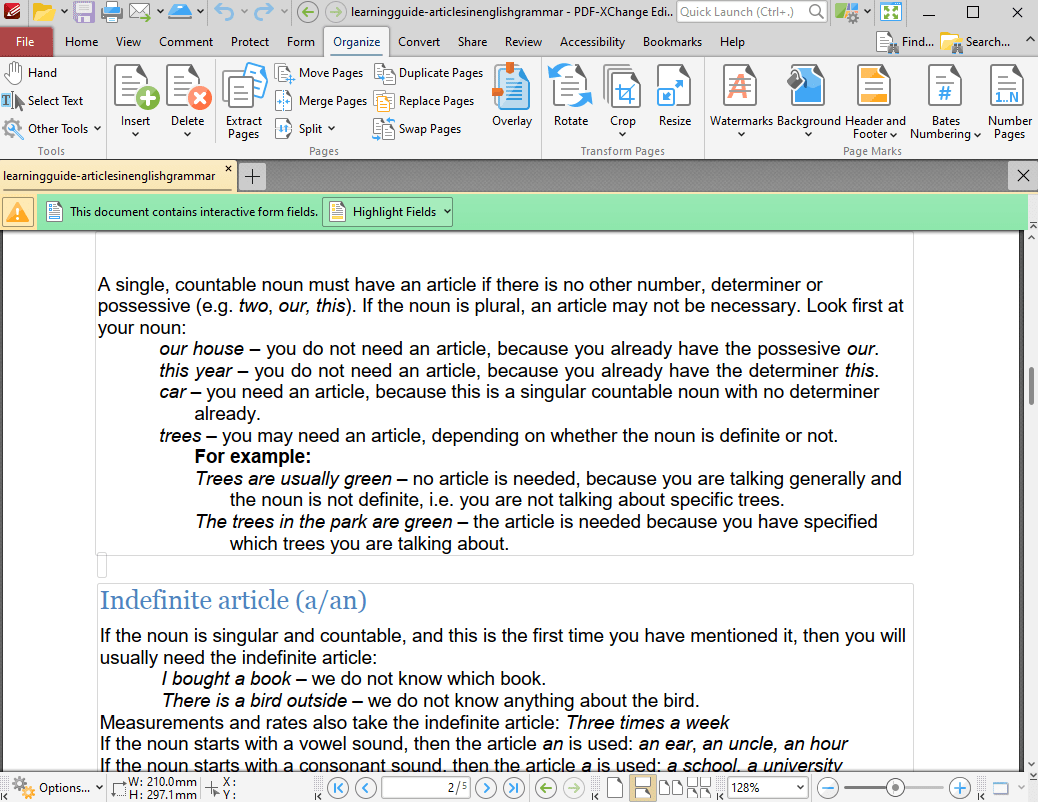Select Swap Pages in ribbon
Image resolution: width=1038 pixels, height=802 pixels.
tap(417, 129)
